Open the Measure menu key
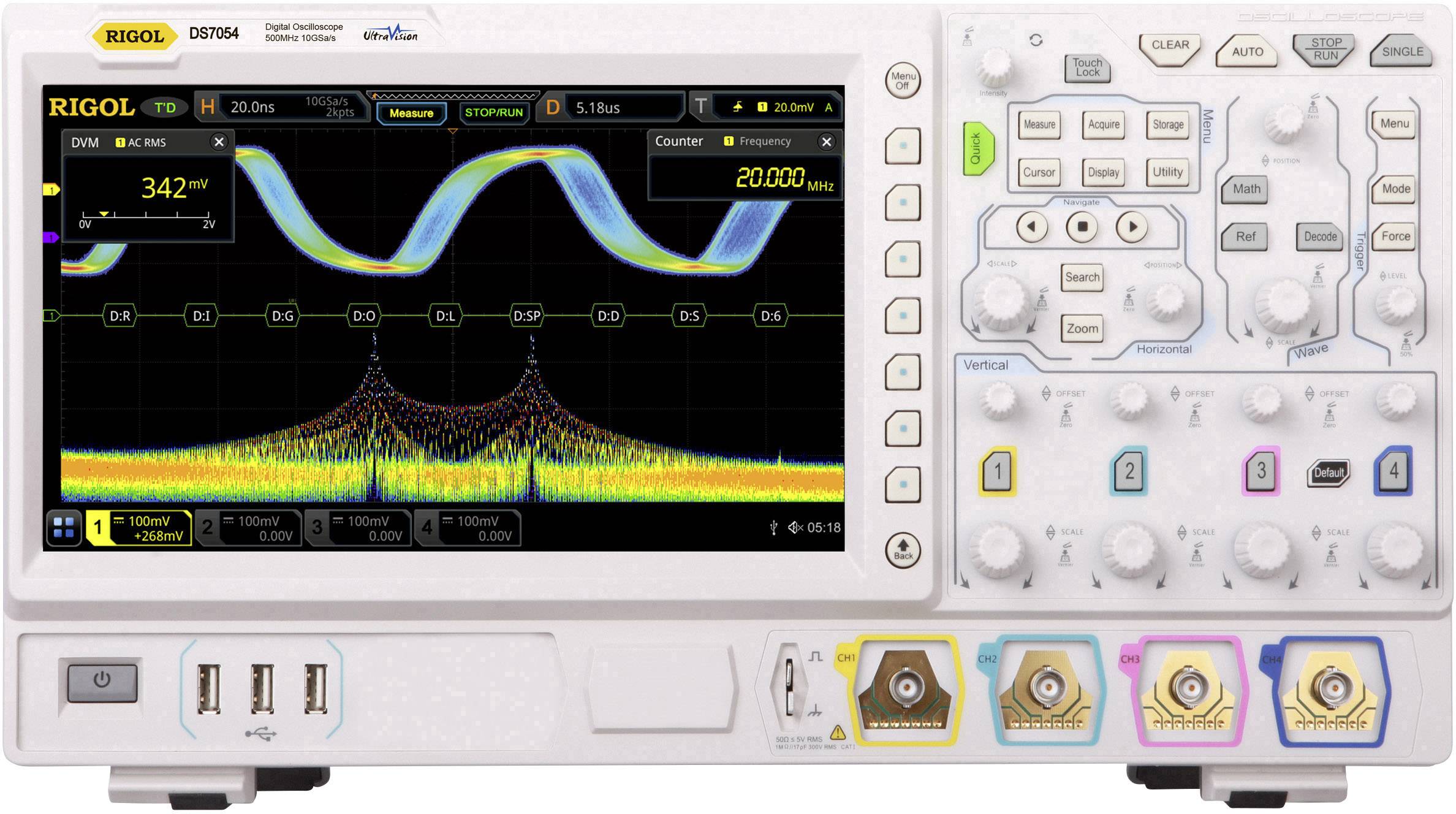Screen dimensions: 1456x814 (x=1039, y=124)
